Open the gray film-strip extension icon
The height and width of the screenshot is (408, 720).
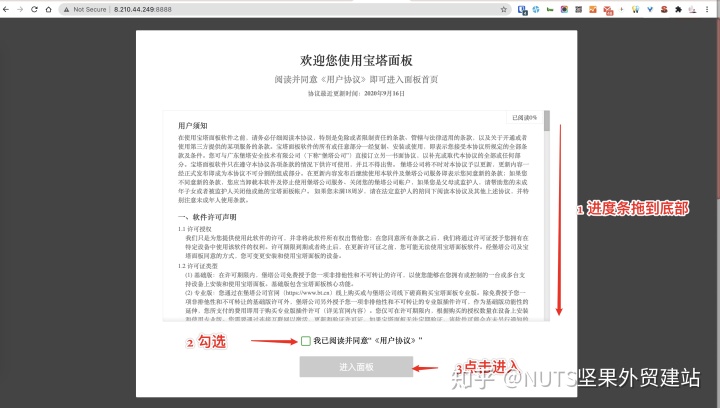[579, 9]
